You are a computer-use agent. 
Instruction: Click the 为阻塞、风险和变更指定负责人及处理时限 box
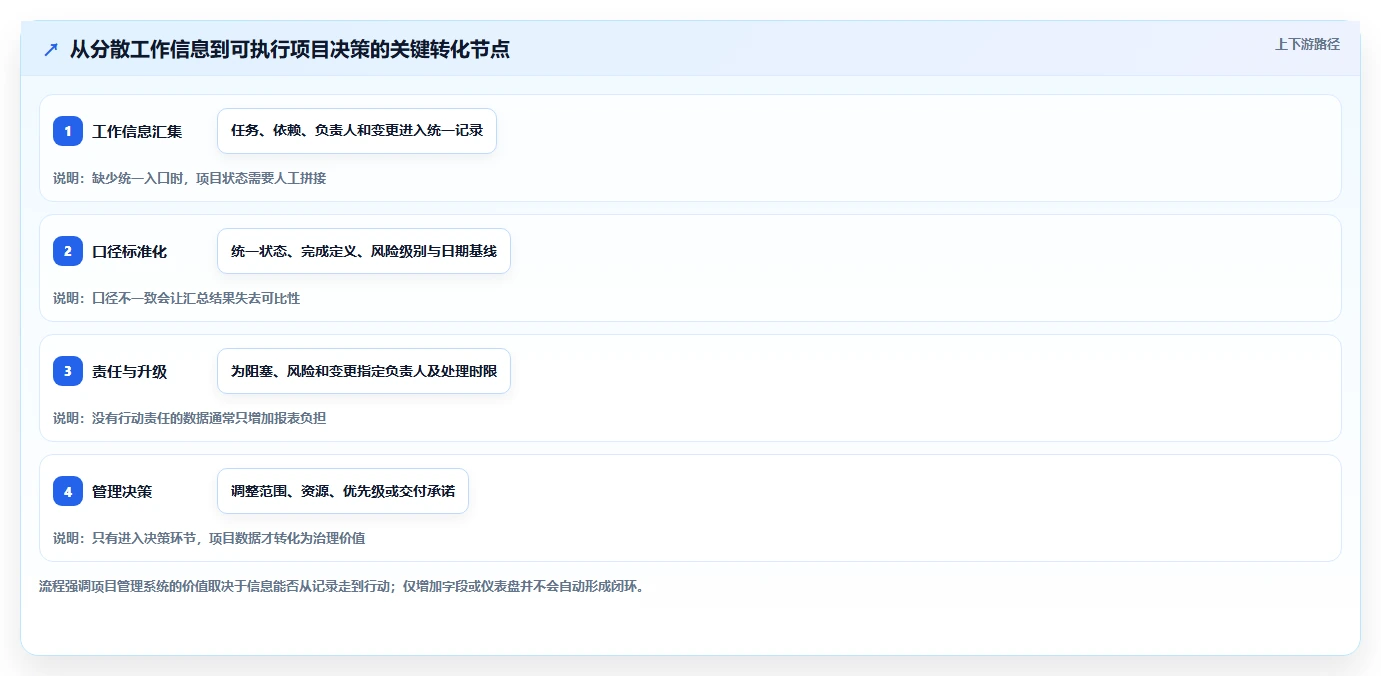tap(364, 371)
